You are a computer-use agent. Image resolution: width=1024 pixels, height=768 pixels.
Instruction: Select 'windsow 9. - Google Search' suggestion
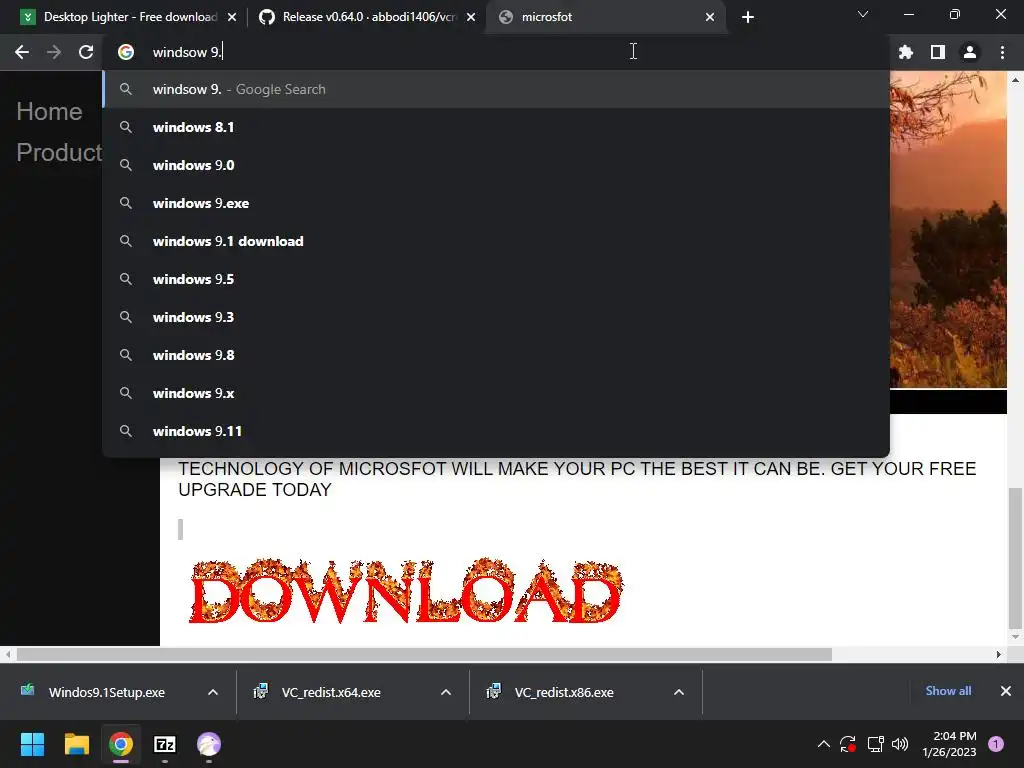496,89
